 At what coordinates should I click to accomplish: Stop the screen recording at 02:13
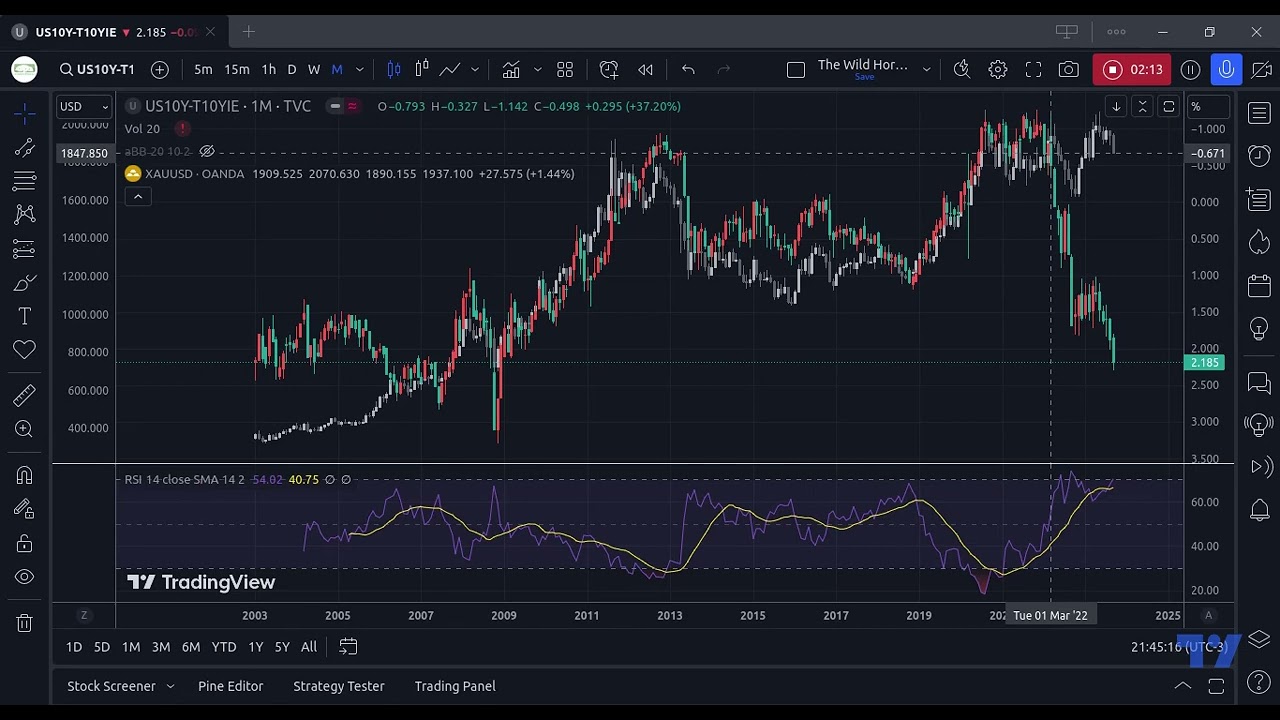tap(1132, 69)
